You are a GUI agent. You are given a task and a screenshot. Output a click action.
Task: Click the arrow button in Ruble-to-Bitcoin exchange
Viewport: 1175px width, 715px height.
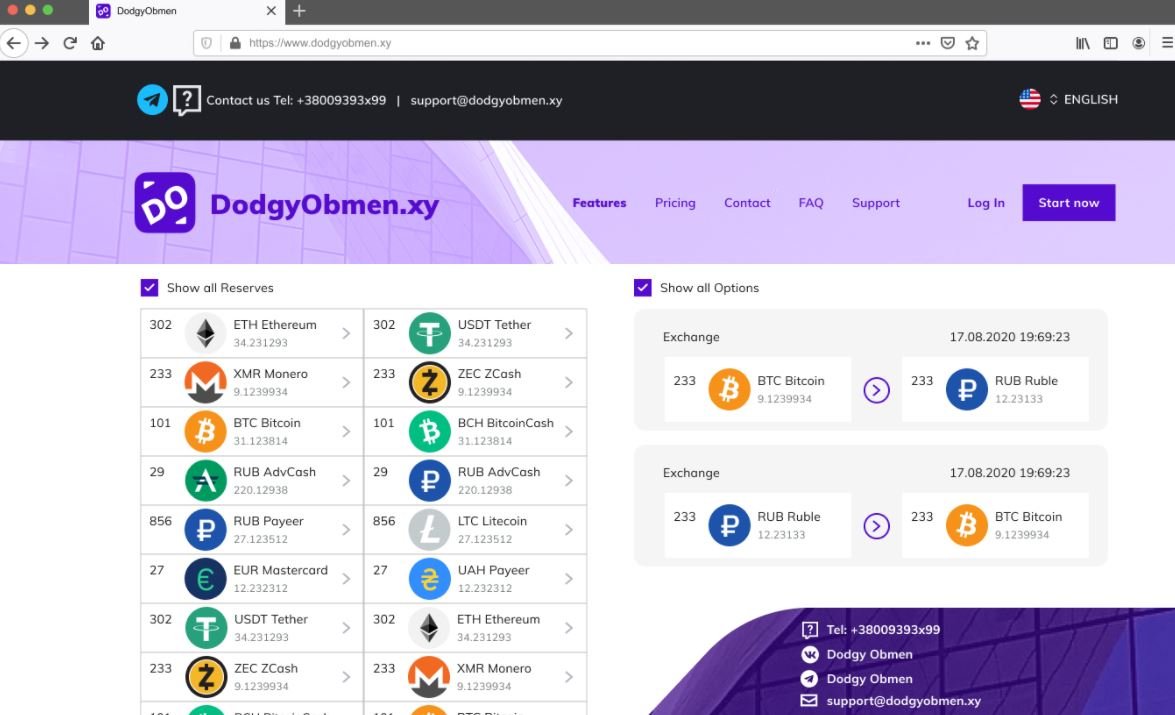876,526
